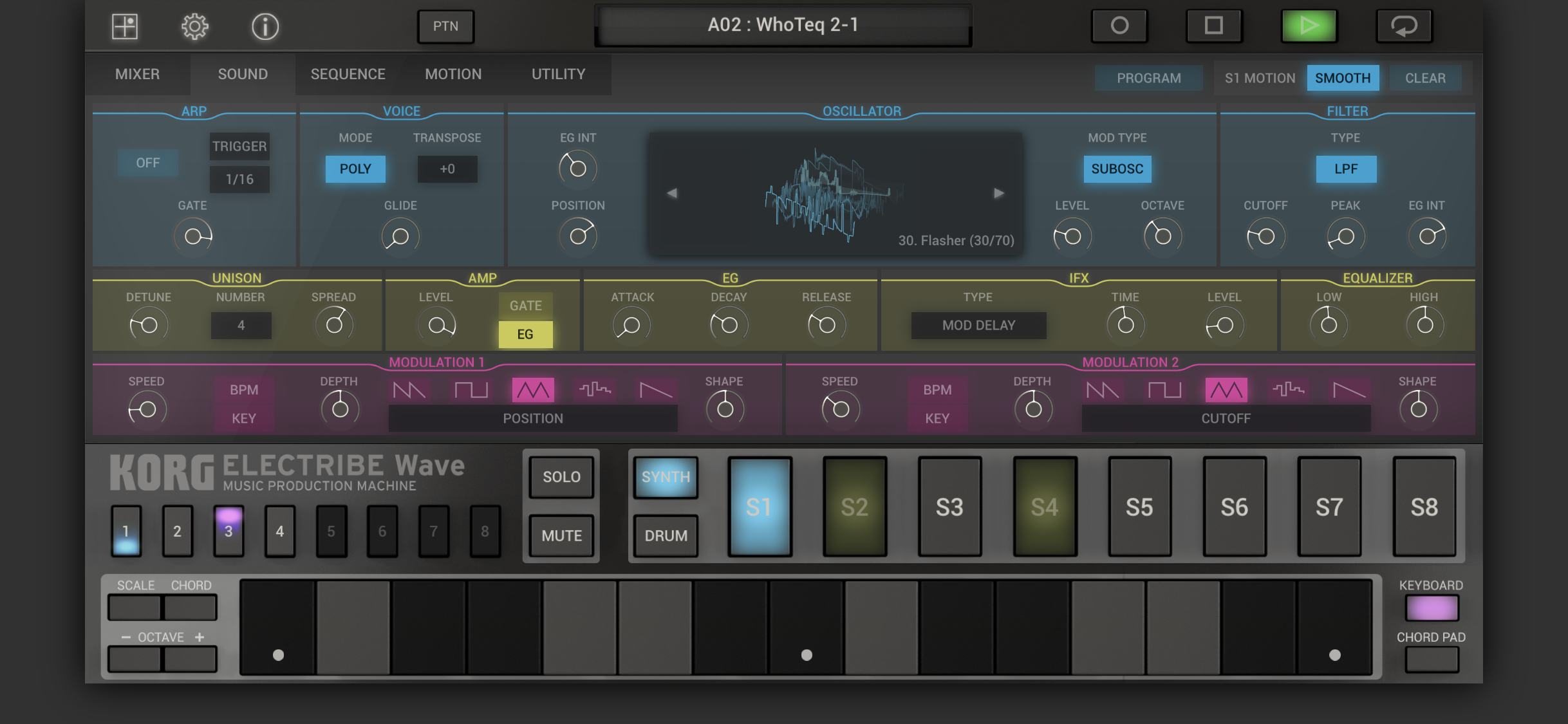This screenshot has width=1568, height=724.
Task: Click the MUTE button
Action: click(x=561, y=535)
